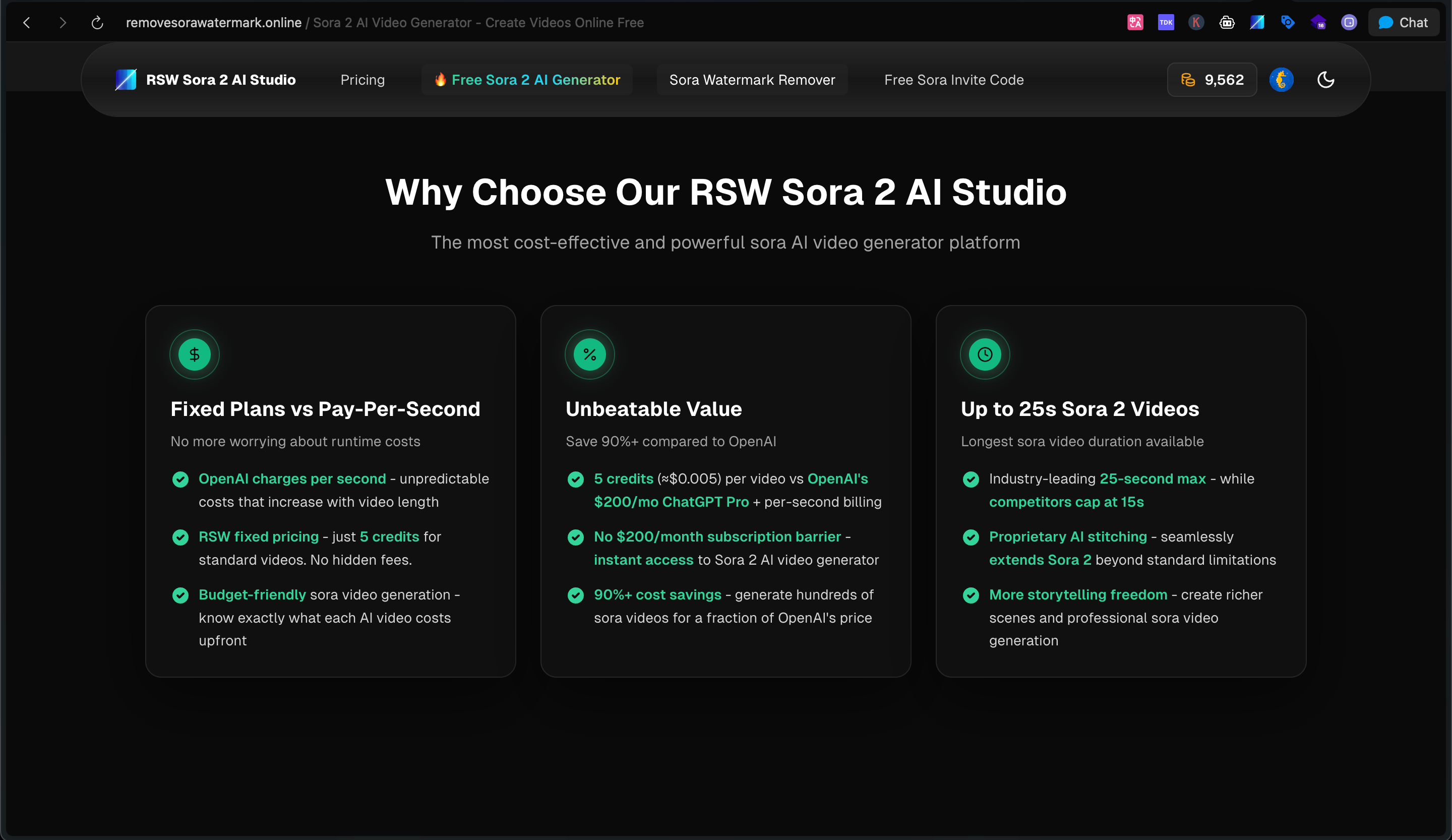1452x840 pixels.
Task: Open Free Sora Invite Code link
Action: coord(953,80)
